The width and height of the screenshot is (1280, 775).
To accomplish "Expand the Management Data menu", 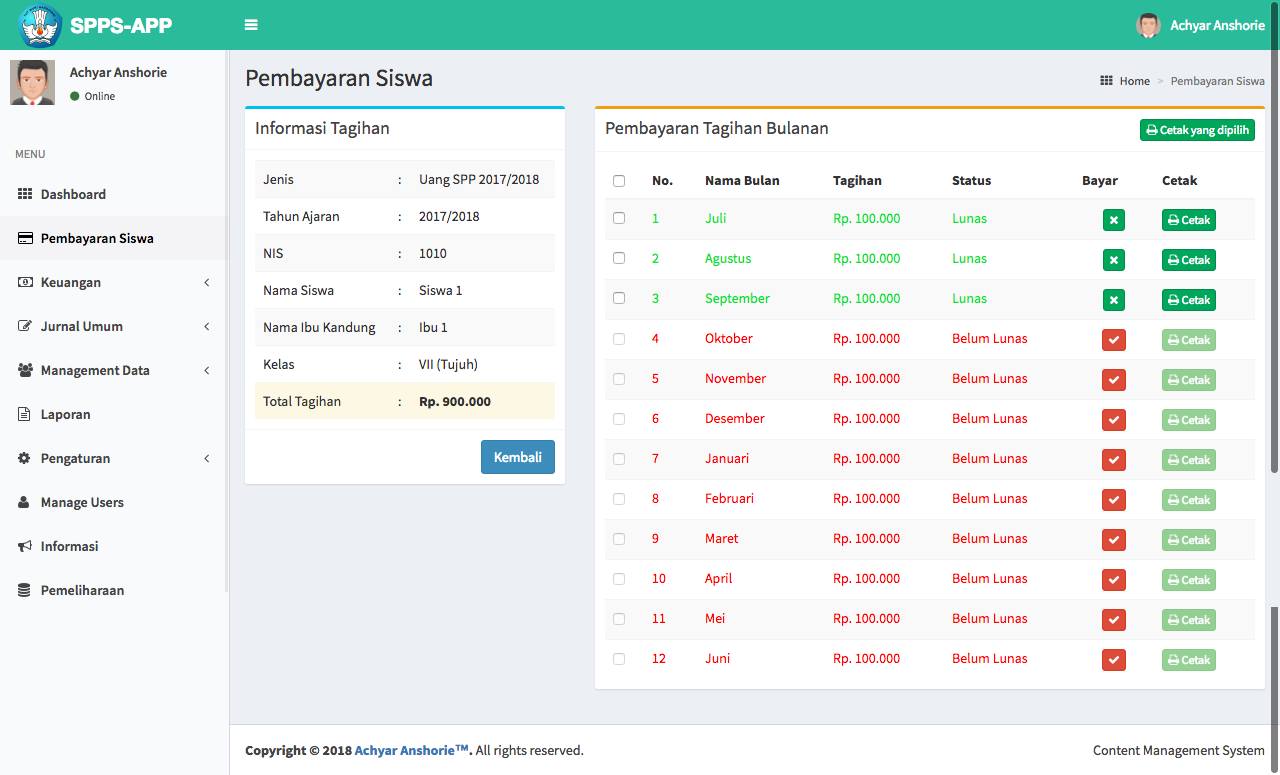I will [96, 370].
